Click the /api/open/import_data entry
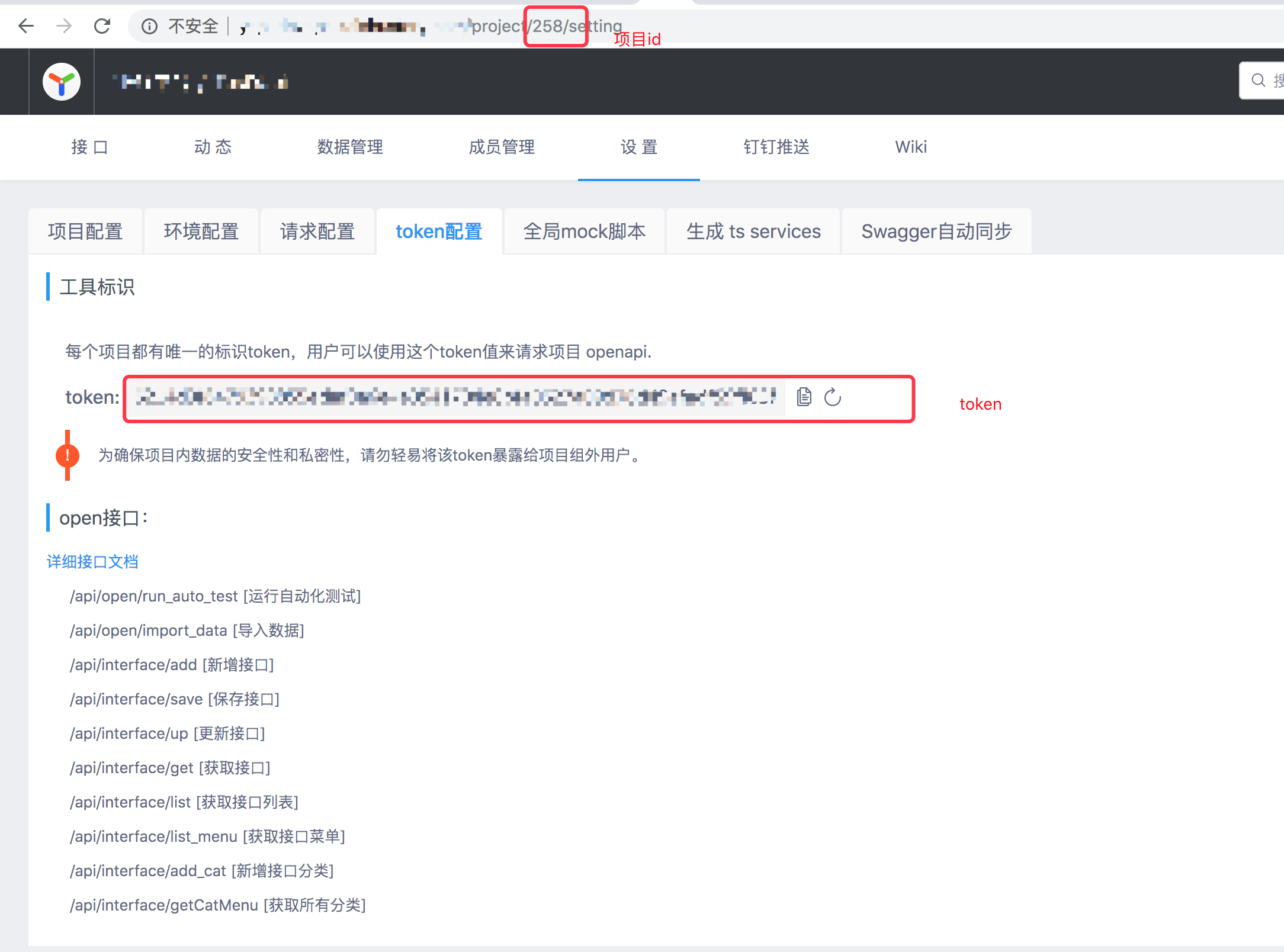 pos(187,631)
